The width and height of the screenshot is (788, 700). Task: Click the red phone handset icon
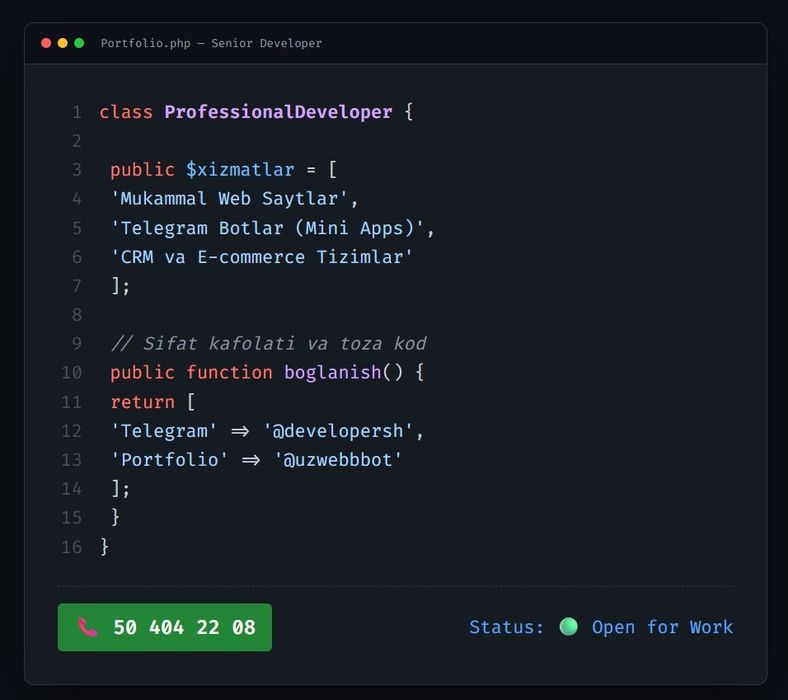pyautogui.click(x=88, y=628)
